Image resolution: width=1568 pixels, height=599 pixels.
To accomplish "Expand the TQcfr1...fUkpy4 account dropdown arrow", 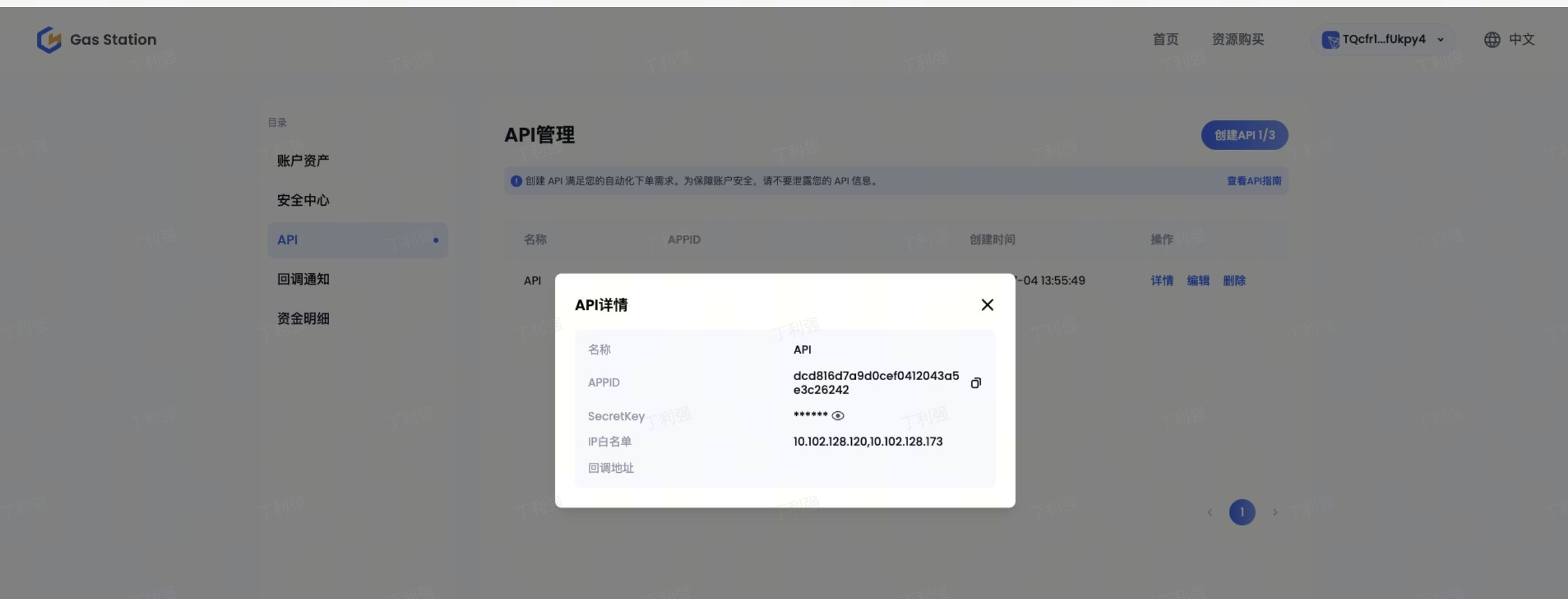I will click(1440, 39).
